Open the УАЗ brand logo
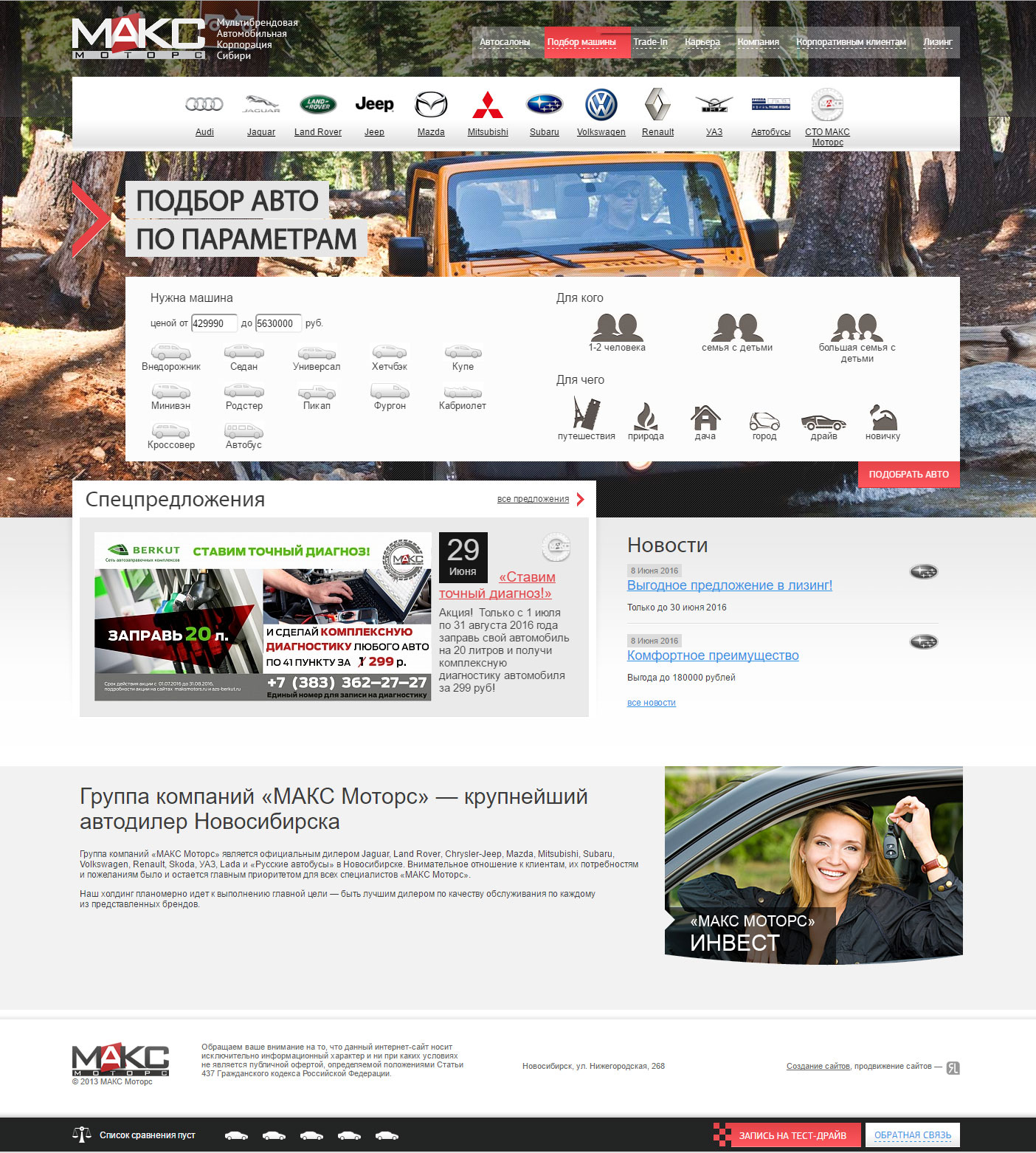The width and height of the screenshot is (1036, 1153). (x=714, y=105)
